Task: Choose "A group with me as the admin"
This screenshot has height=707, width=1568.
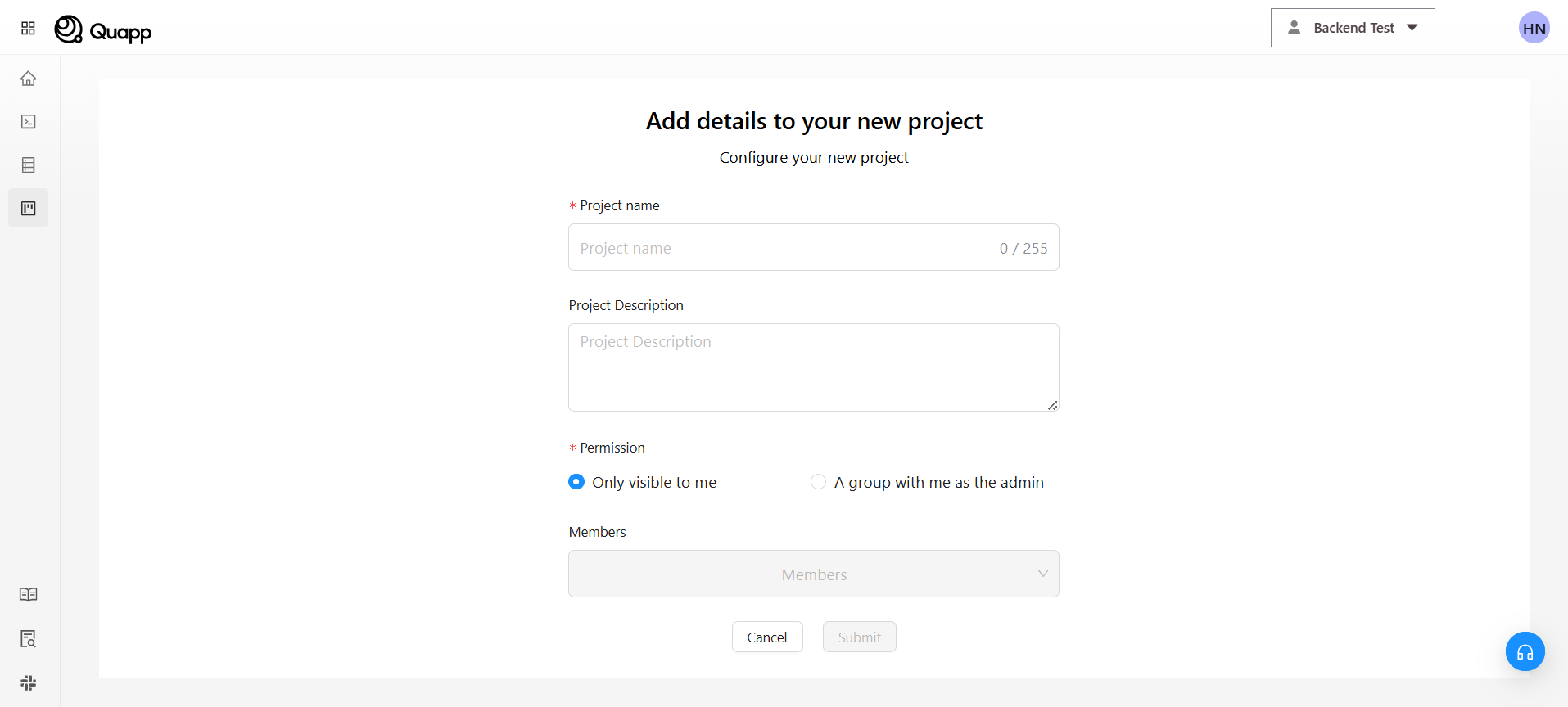Action: coord(818,482)
